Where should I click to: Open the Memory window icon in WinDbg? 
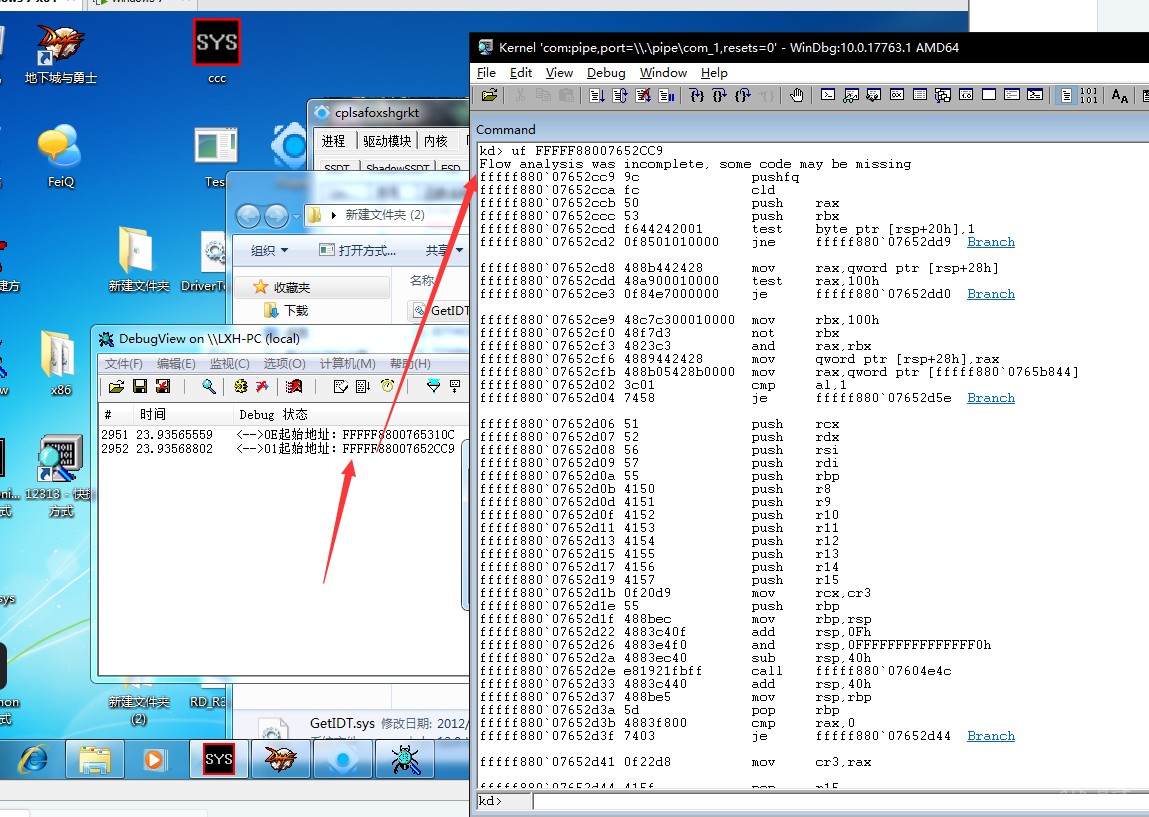920,95
